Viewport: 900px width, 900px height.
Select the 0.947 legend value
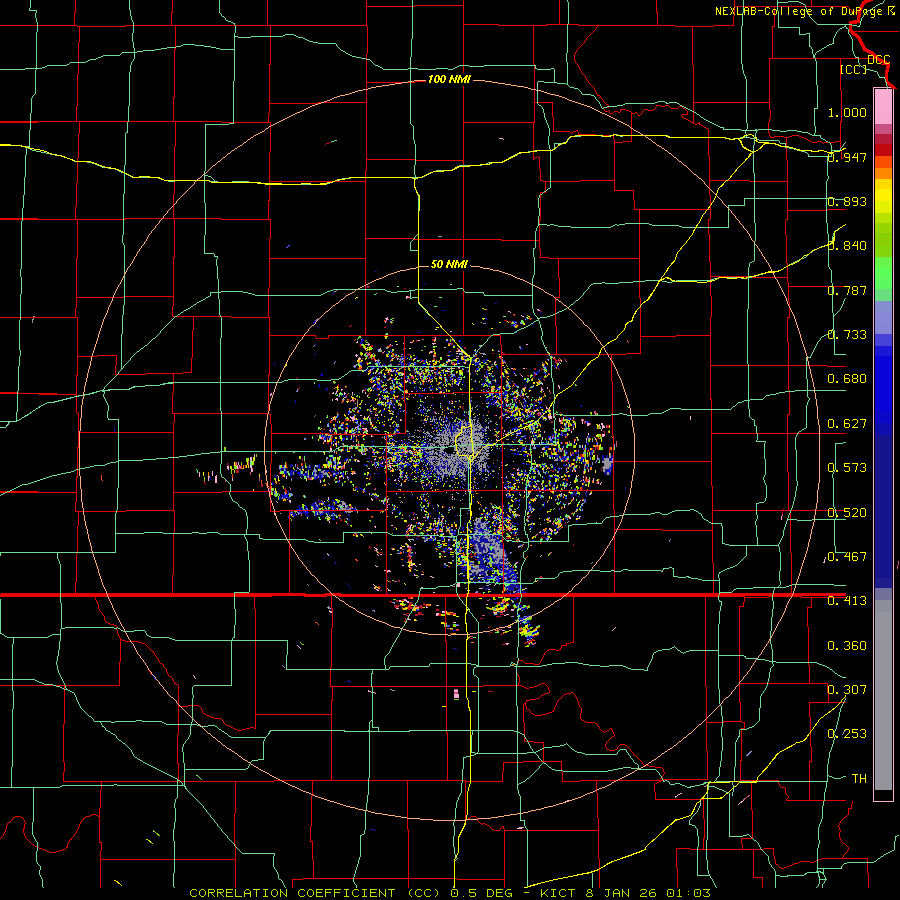point(847,157)
